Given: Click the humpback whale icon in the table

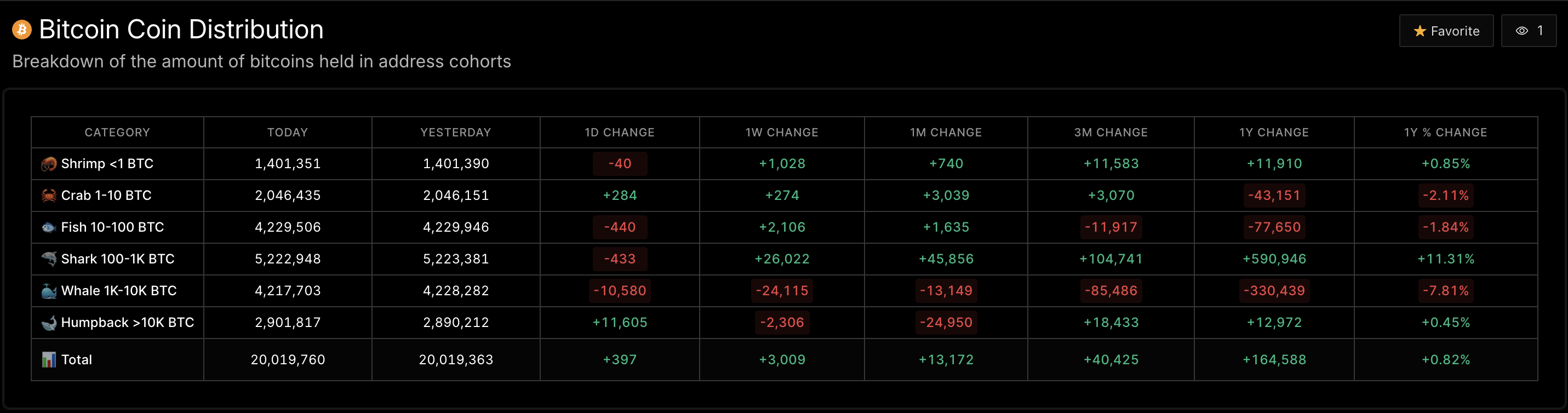Looking at the screenshot, I should point(49,323).
